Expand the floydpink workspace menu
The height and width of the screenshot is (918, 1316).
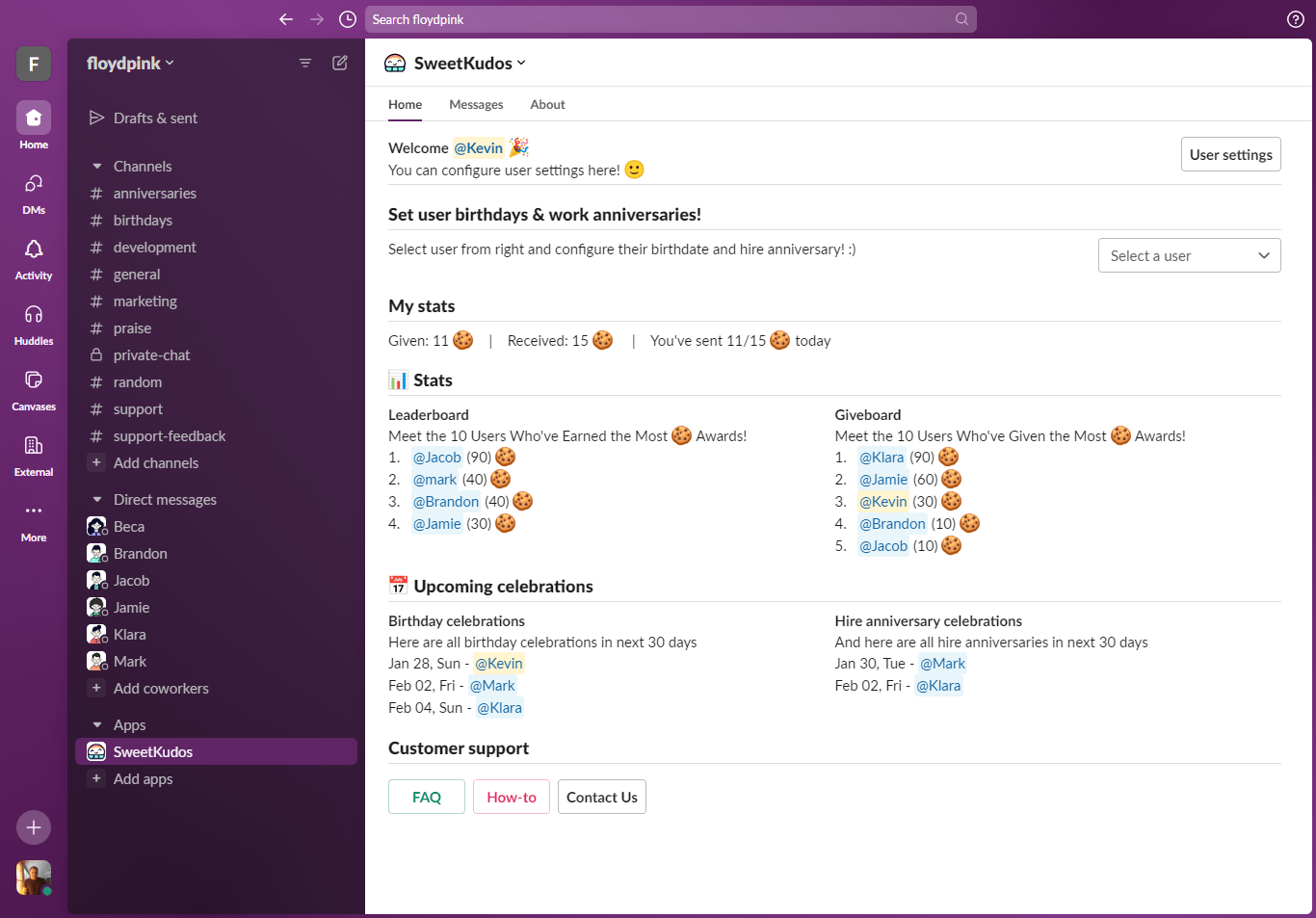tap(130, 63)
